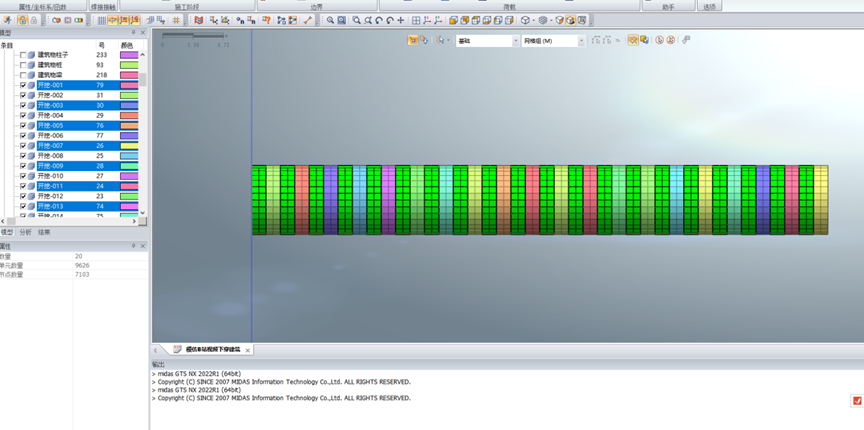Click the 属性/坐标系/函数 ribbon group label
This screenshot has height=430, width=864.
[42, 7]
